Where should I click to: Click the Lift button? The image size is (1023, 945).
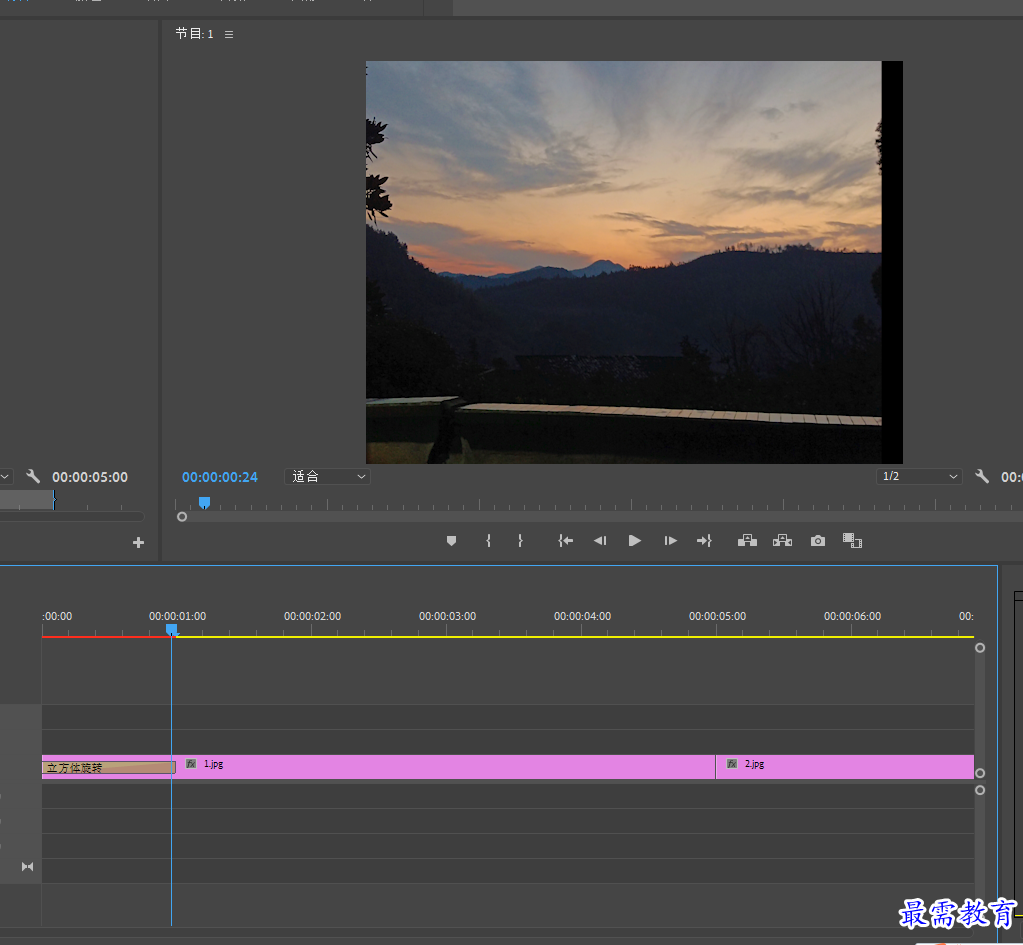pyautogui.click(x=747, y=540)
